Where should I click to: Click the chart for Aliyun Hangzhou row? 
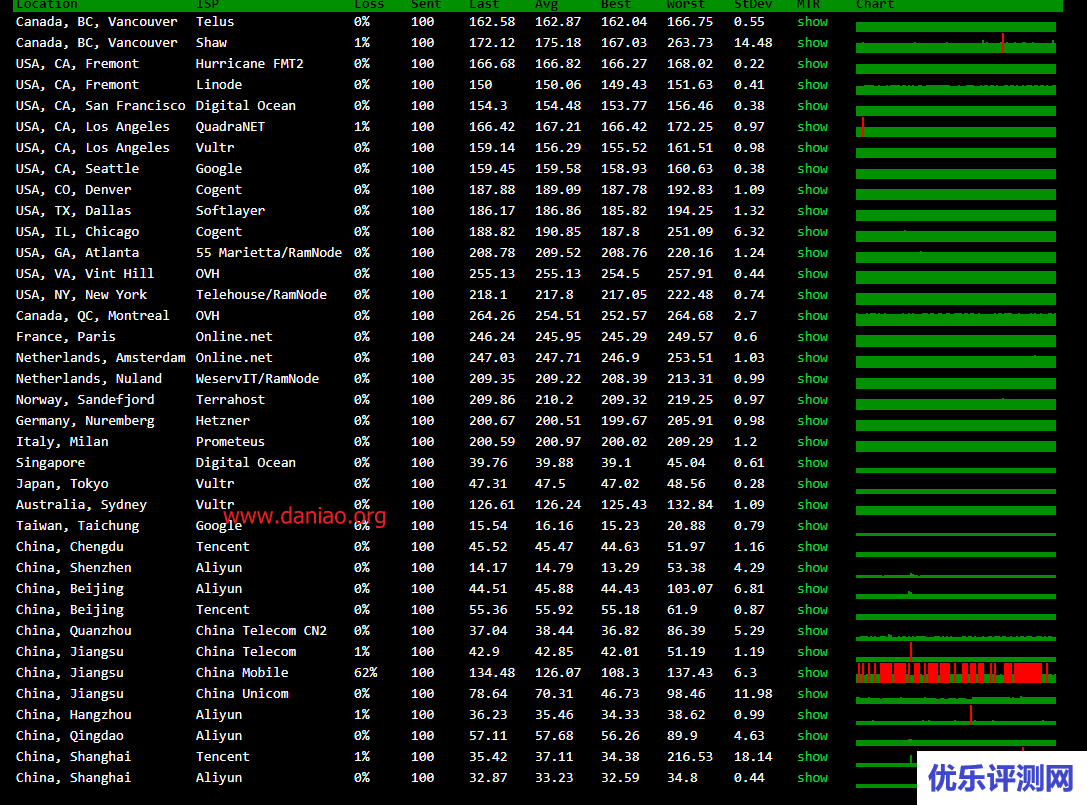[x=955, y=716]
